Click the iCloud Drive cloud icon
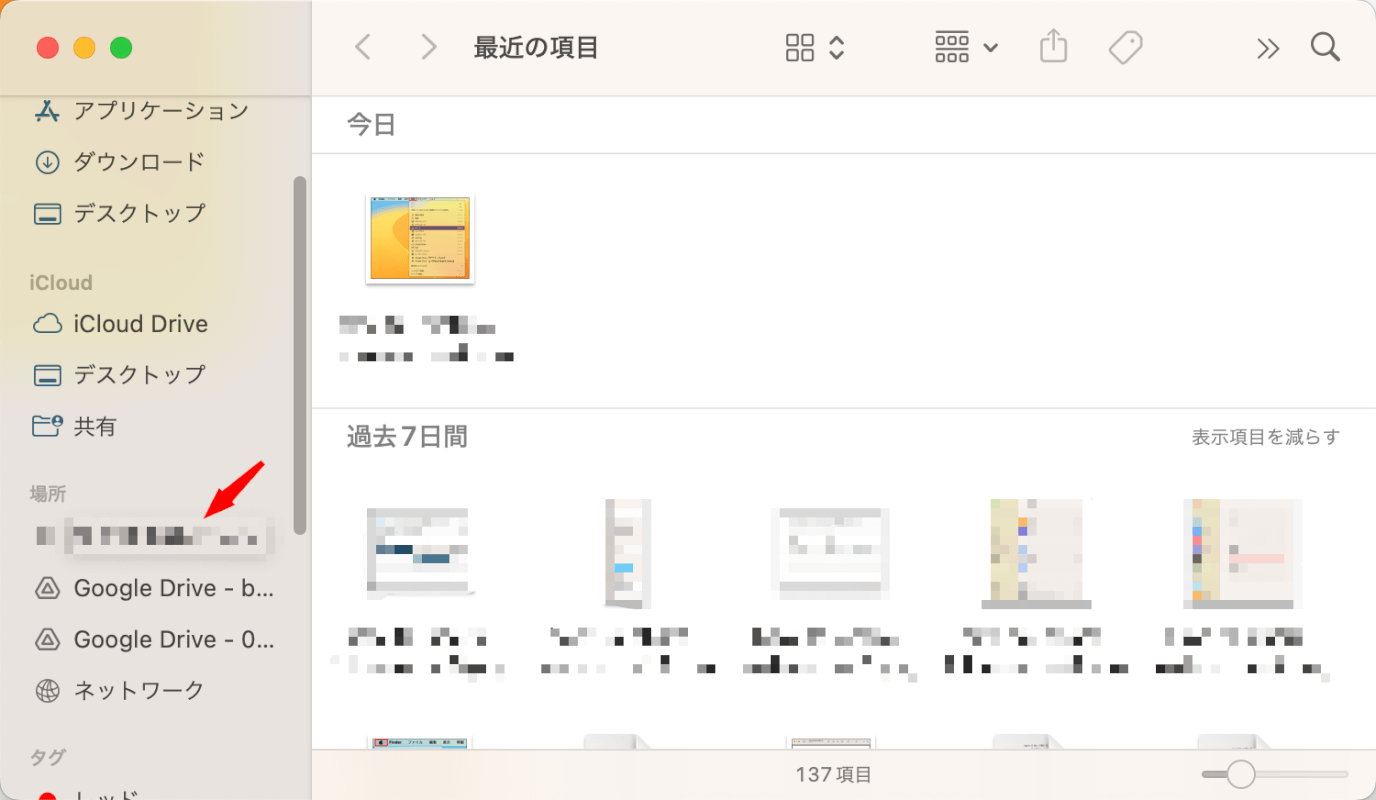1376x800 pixels. click(x=47, y=324)
